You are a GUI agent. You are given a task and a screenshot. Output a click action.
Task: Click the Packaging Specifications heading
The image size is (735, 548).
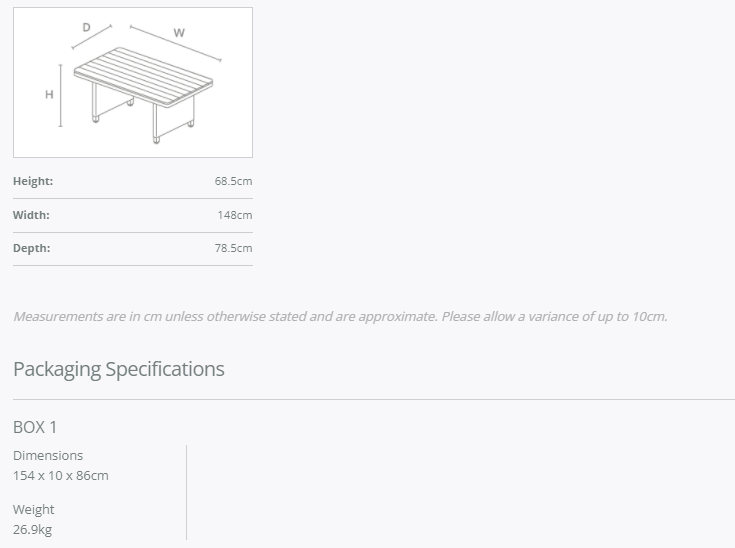click(x=119, y=369)
